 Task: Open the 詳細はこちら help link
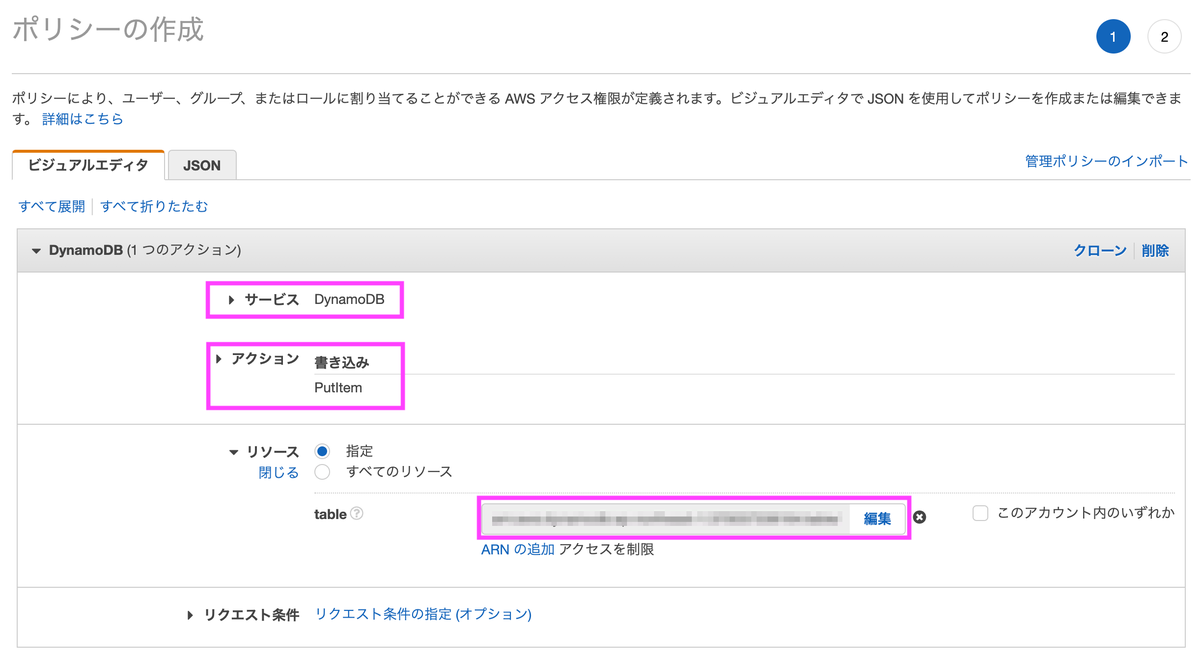pos(83,118)
